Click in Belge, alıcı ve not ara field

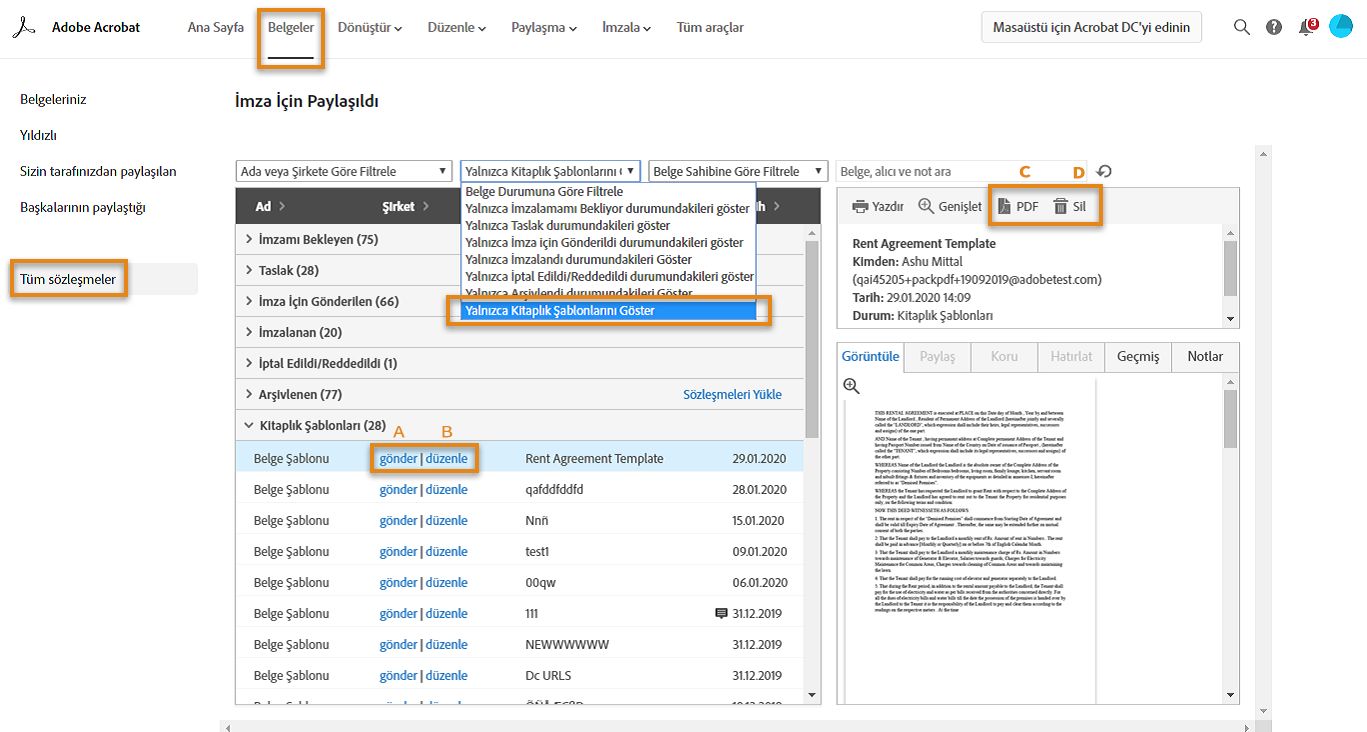(962, 171)
